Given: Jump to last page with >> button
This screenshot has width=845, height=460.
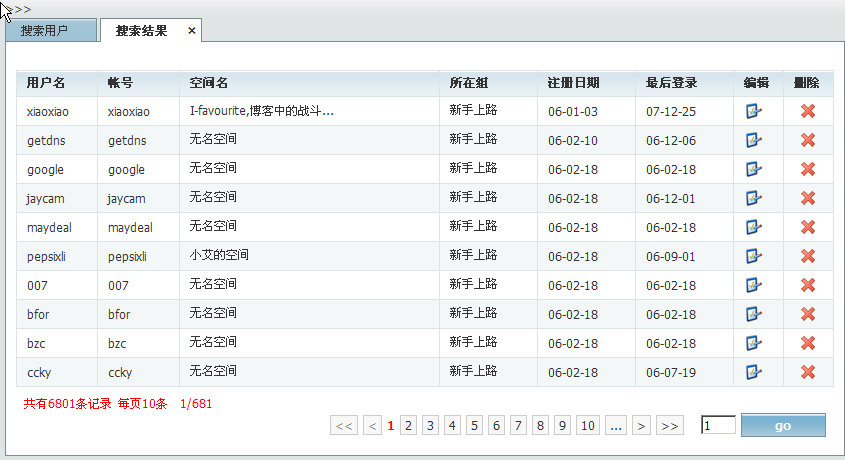Looking at the screenshot, I should pos(670,426).
